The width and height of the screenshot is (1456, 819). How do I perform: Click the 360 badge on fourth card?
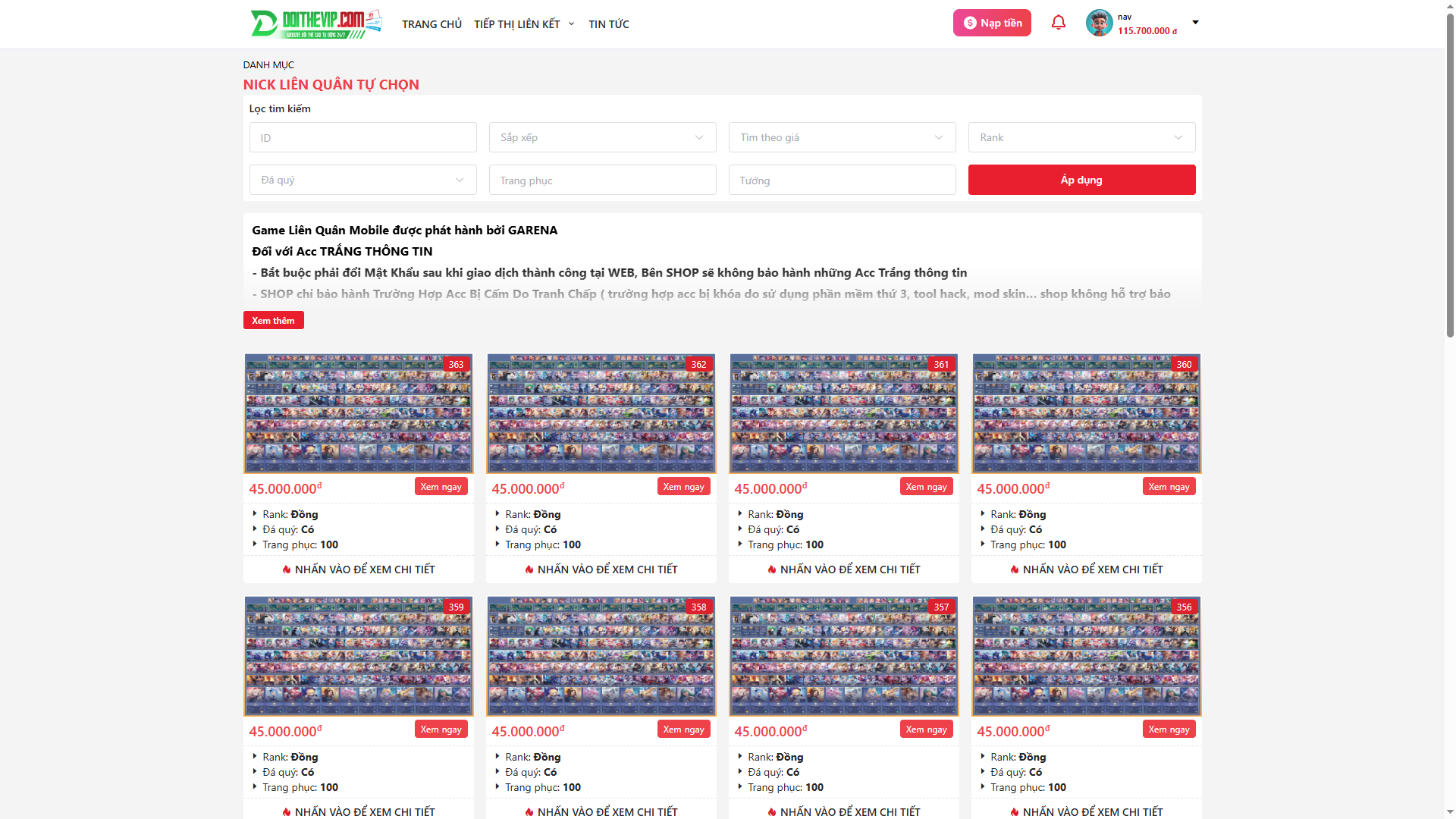point(1184,364)
